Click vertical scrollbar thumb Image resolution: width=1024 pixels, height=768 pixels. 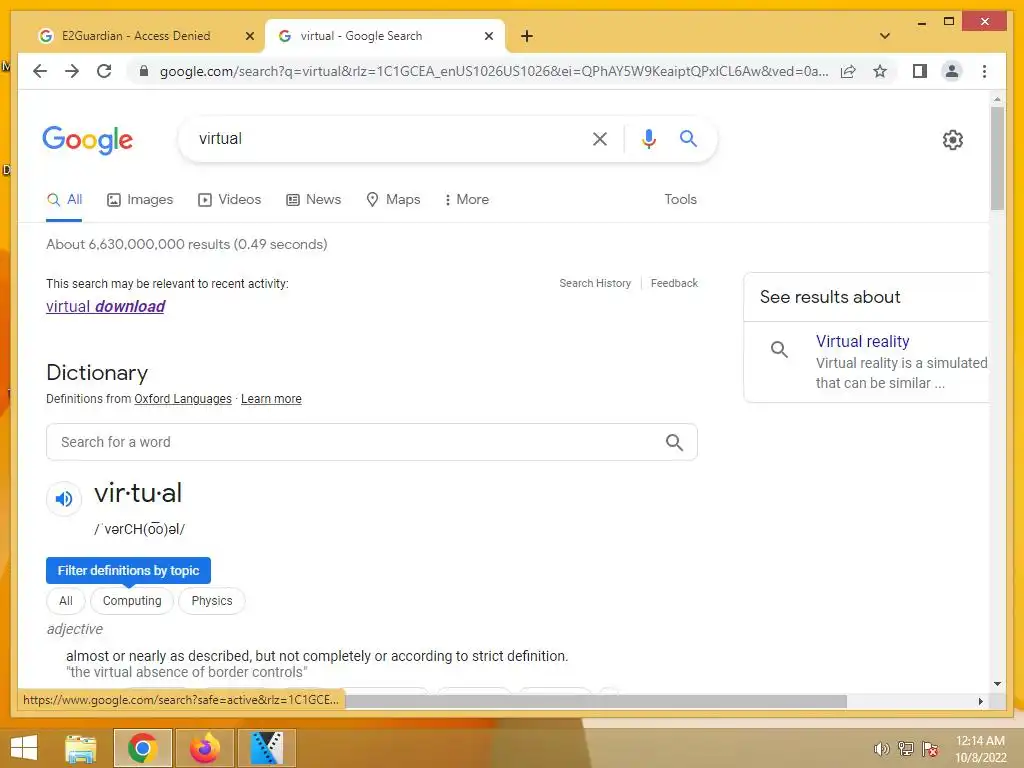click(x=997, y=158)
